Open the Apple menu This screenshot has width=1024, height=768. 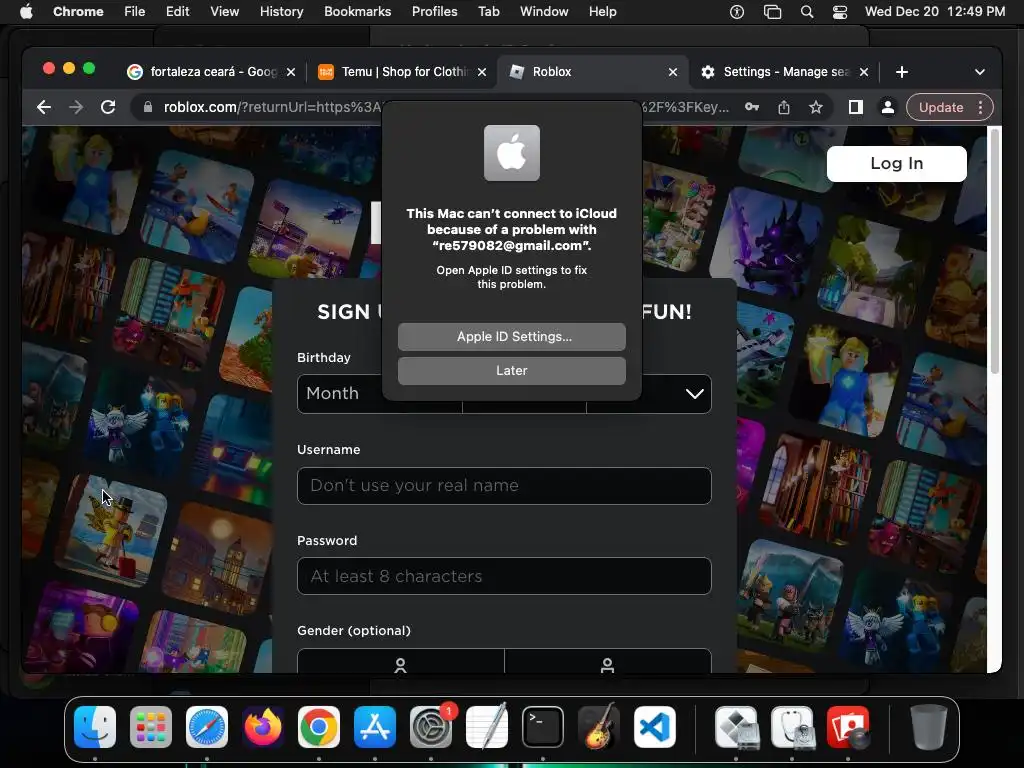26,12
